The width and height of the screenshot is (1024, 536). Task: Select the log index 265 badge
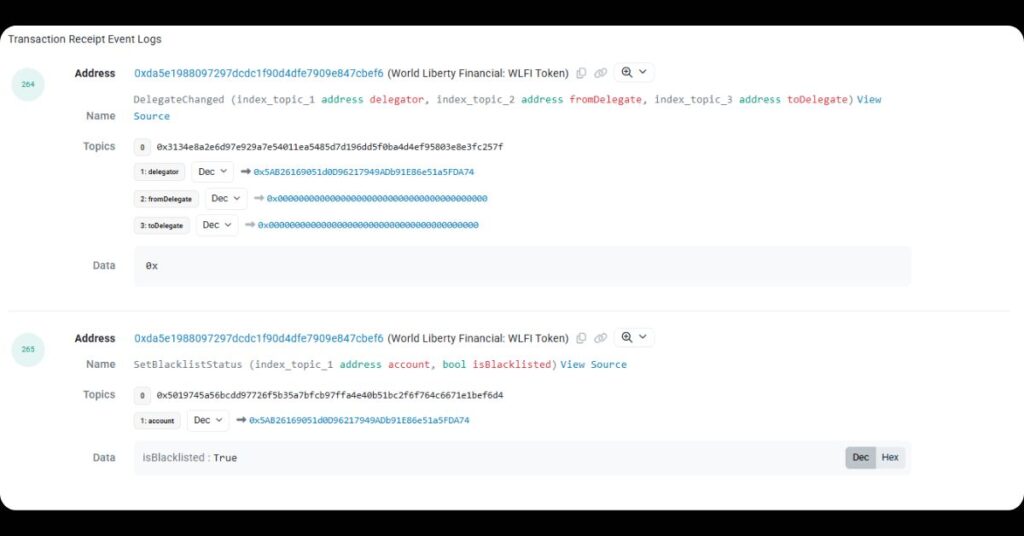[28, 349]
